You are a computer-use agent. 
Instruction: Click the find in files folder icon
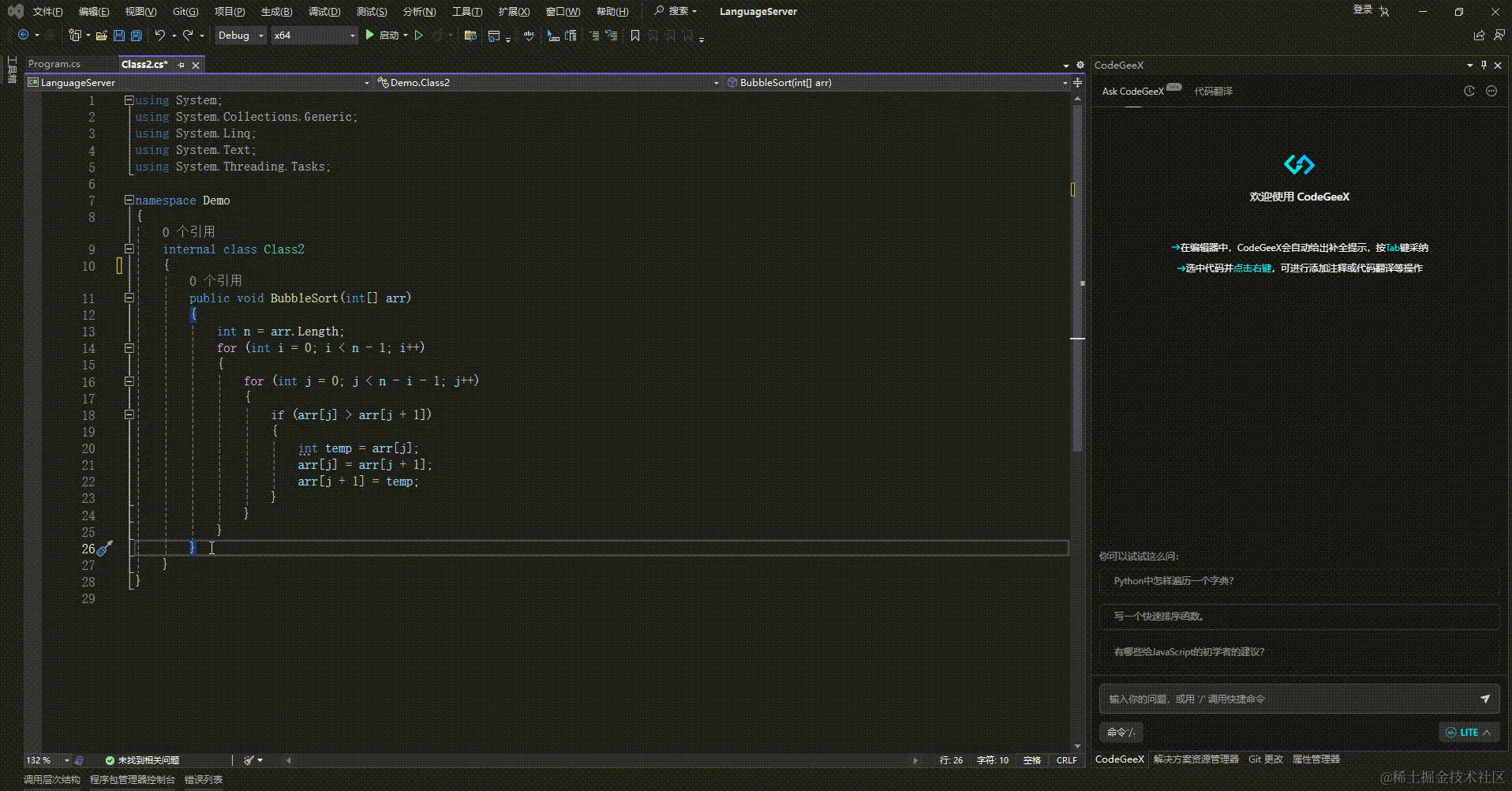[x=470, y=35]
